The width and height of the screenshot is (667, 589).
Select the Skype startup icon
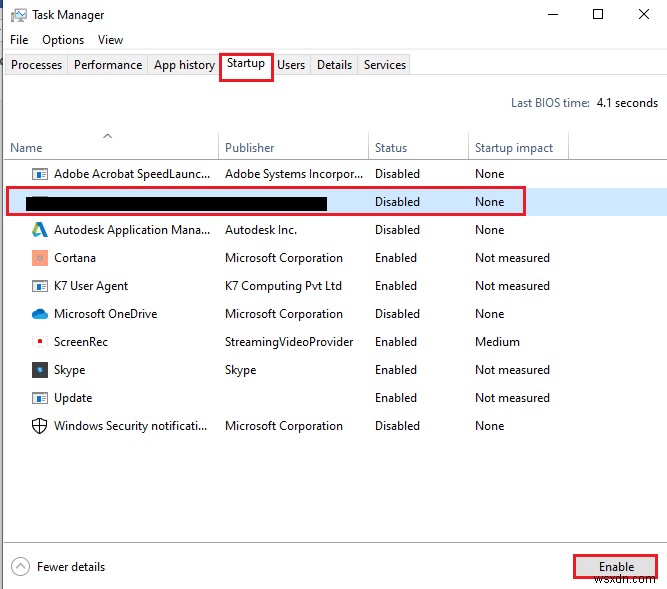click(40, 370)
